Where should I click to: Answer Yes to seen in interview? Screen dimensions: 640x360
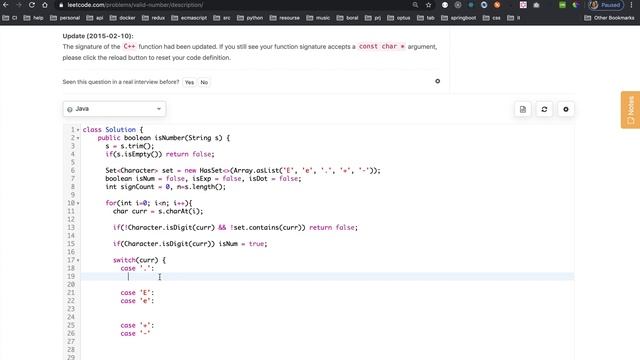[x=189, y=82]
